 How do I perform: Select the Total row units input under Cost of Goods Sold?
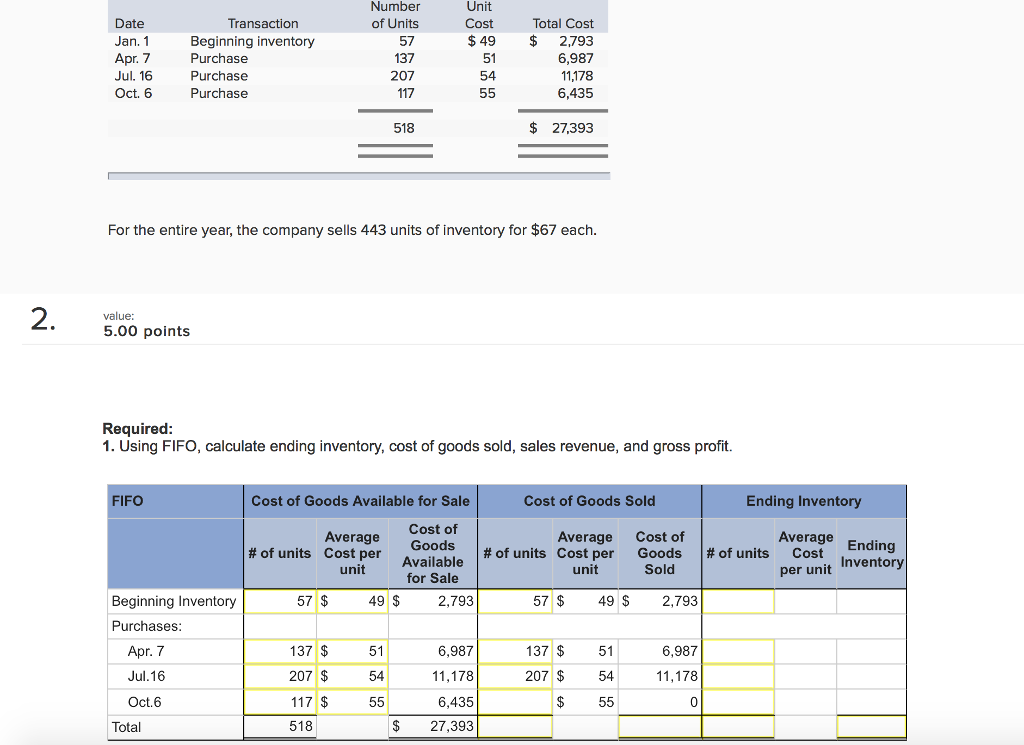(x=515, y=727)
